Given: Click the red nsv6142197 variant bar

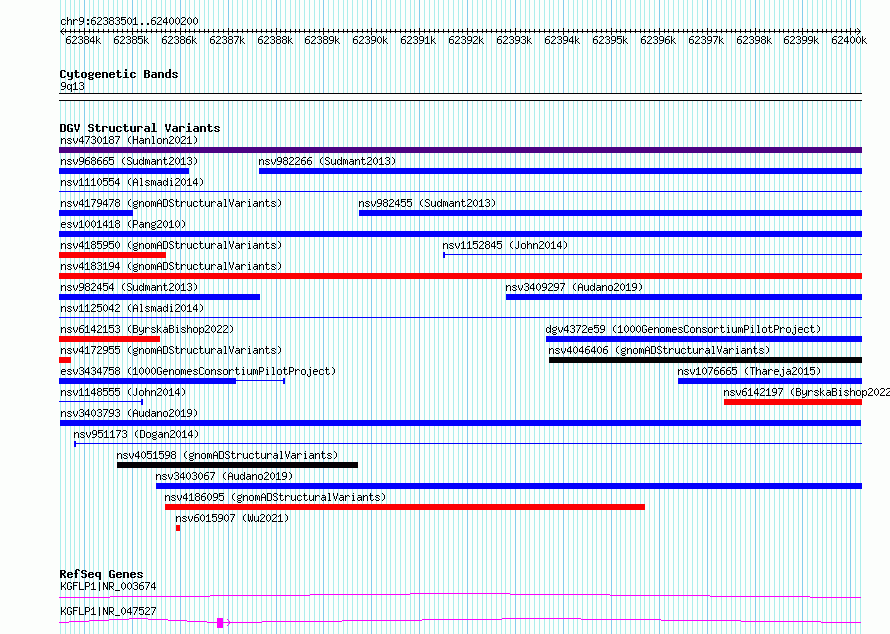Looking at the screenshot, I should [x=793, y=402].
